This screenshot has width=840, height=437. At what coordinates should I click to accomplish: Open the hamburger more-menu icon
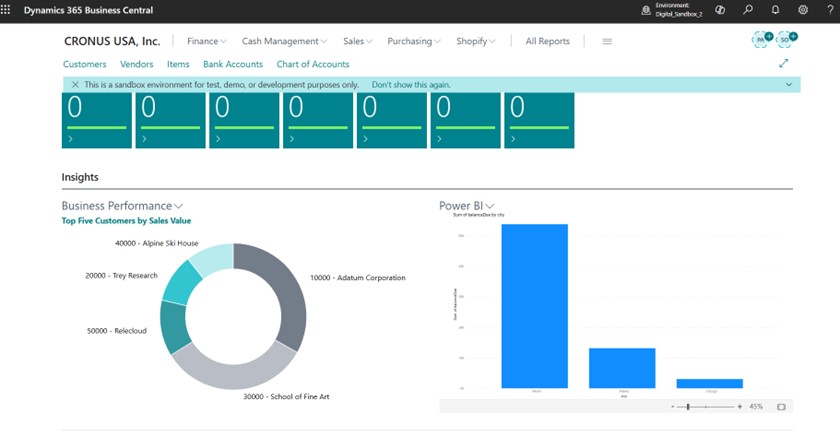click(607, 41)
